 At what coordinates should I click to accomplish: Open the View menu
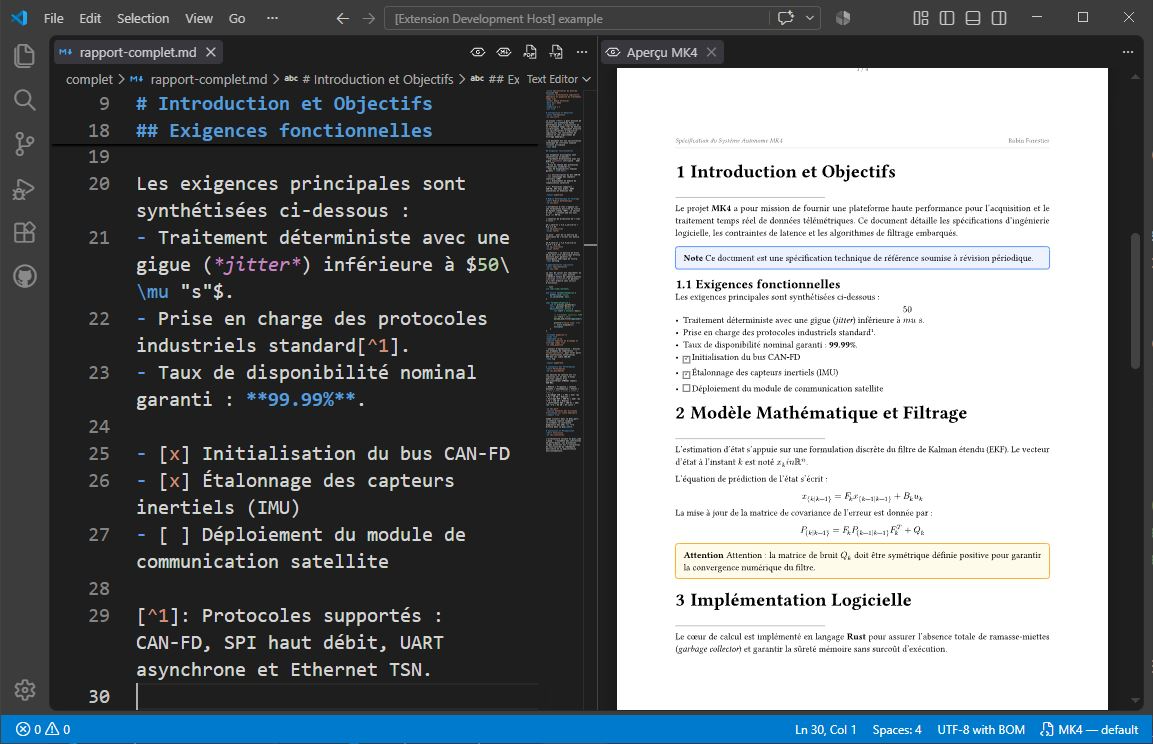[x=199, y=18]
